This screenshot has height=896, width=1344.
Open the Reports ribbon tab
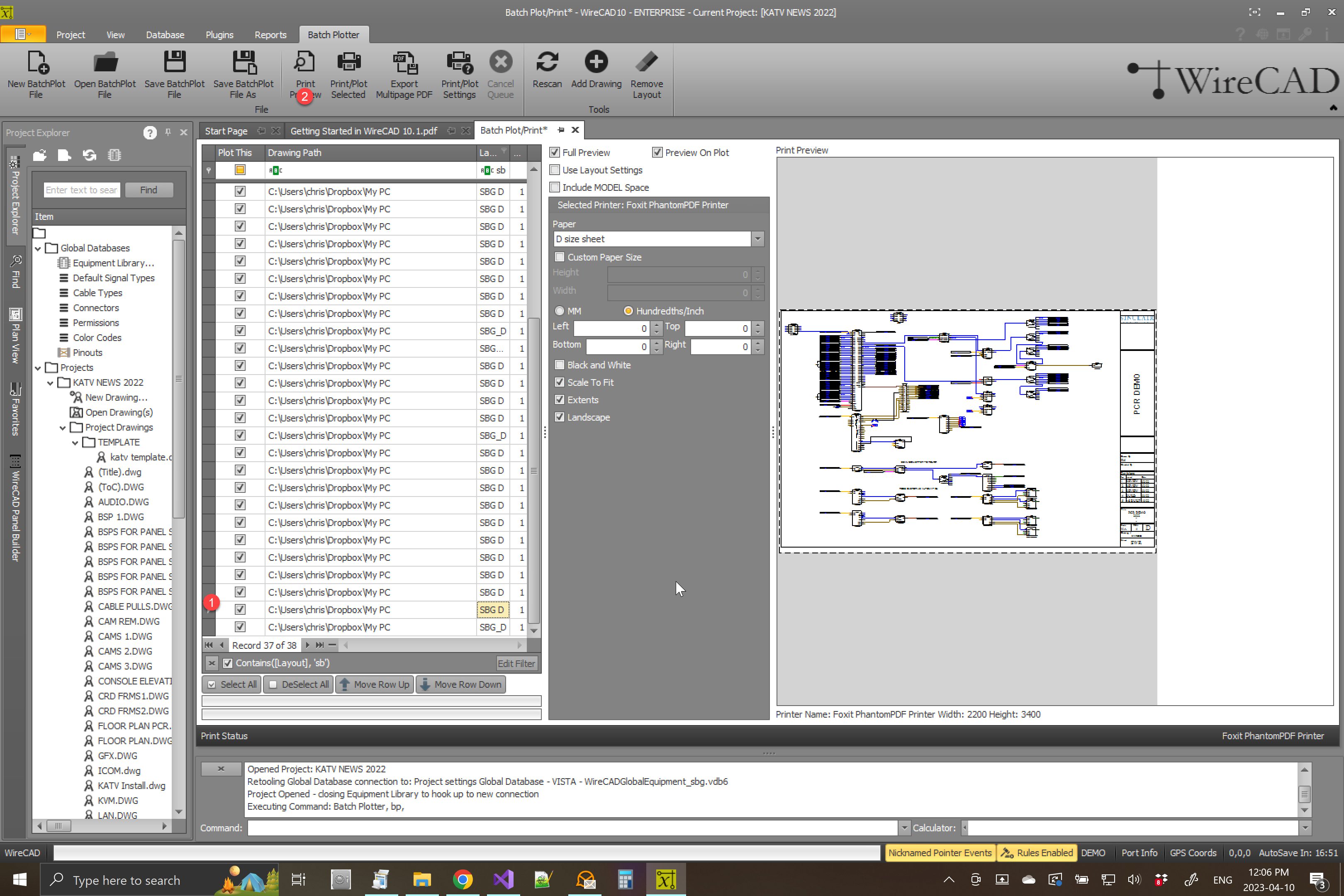point(270,35)
